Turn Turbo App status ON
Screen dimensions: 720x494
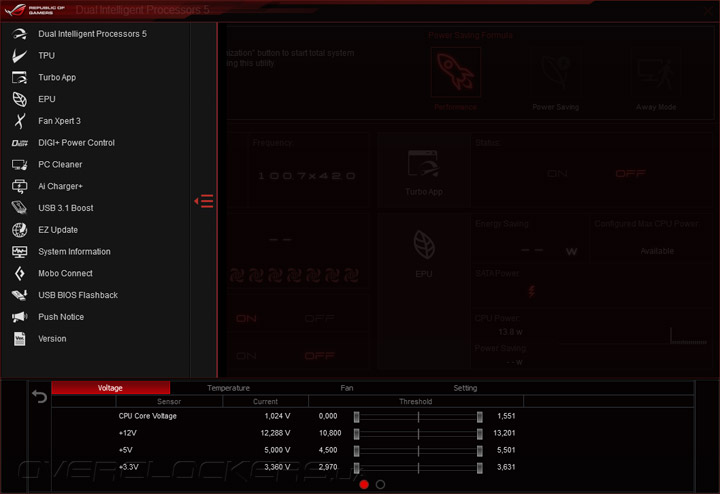[557, 174]
